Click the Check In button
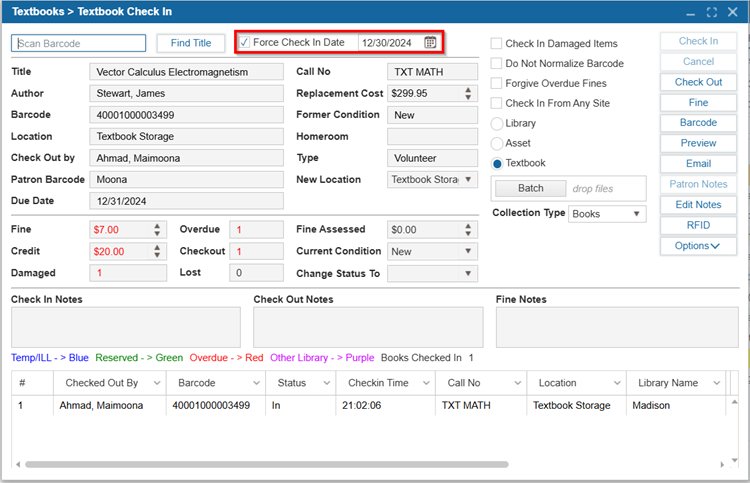 tap(698, 41)
